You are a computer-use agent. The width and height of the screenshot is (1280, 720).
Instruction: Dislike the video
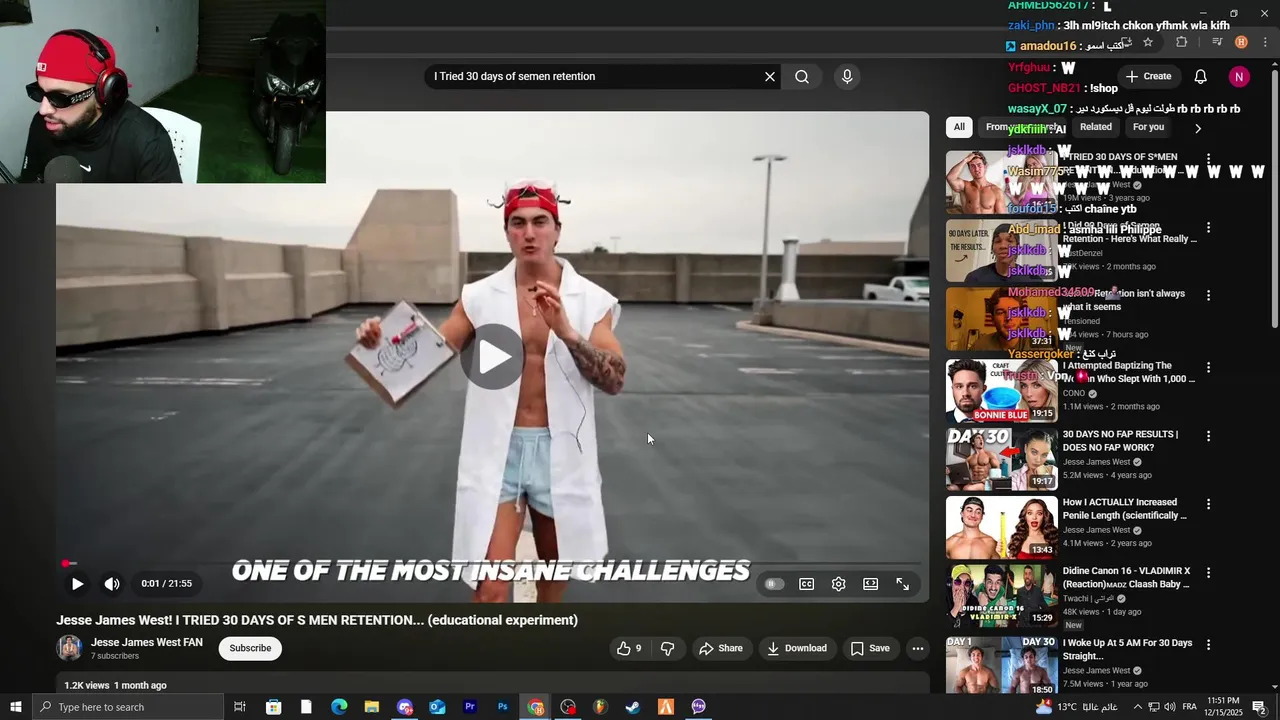[667, 649]
